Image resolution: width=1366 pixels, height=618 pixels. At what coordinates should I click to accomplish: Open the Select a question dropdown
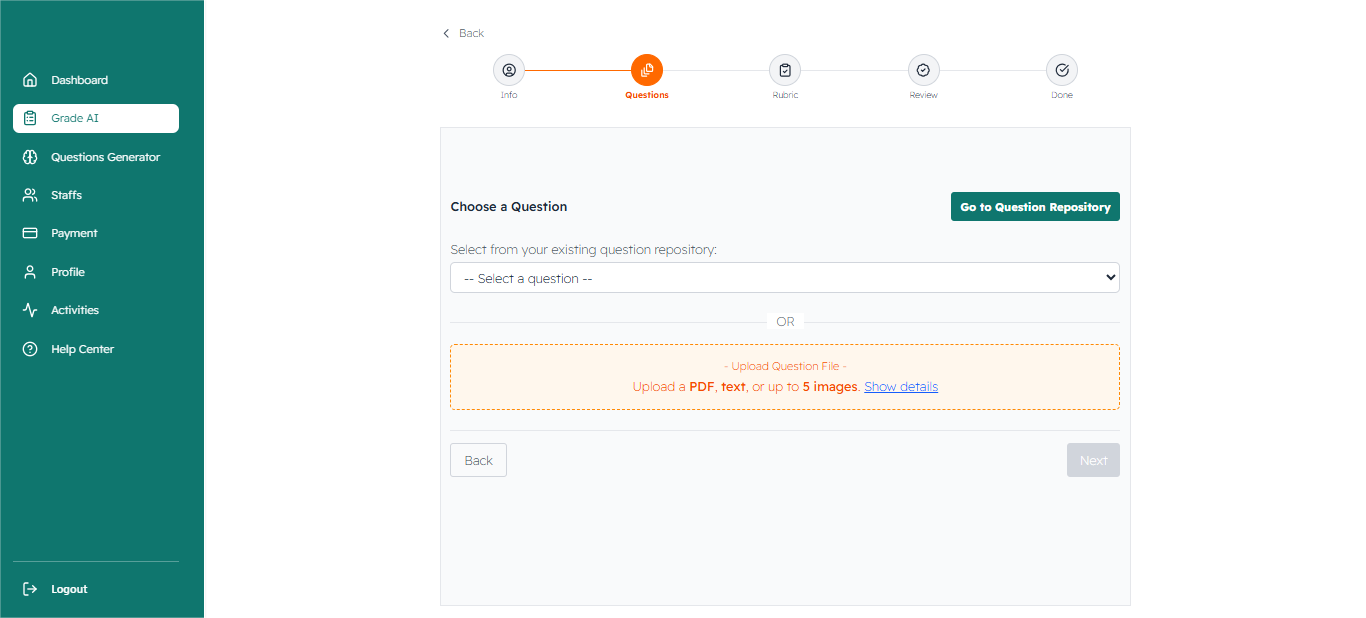pos(784,278)
